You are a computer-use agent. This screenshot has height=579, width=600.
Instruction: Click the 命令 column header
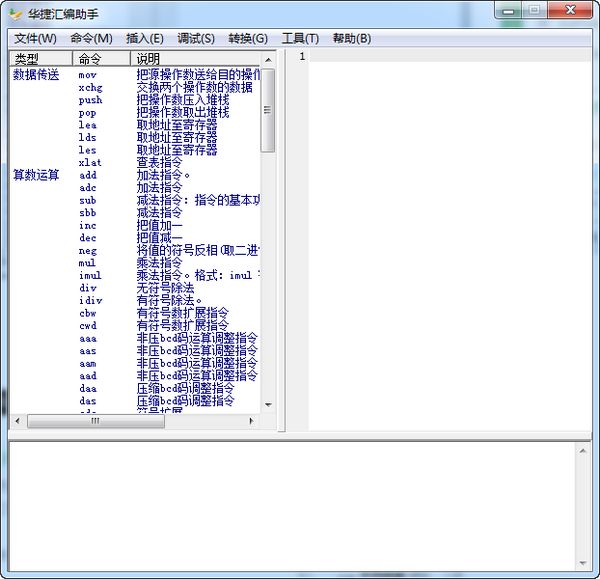pos(100,59)
